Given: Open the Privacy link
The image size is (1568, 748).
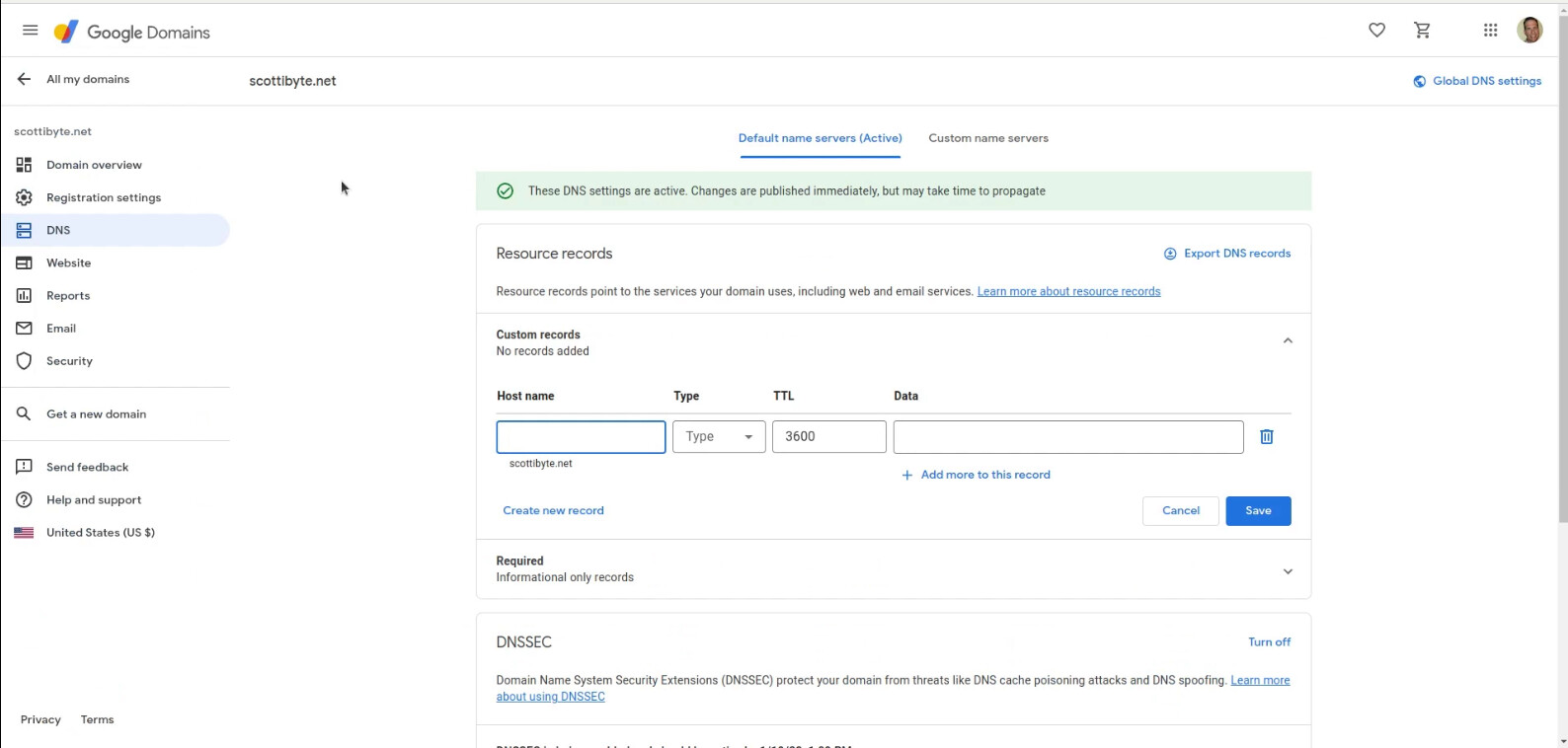Looking at the screenshot, I should [x=40, y=719].
